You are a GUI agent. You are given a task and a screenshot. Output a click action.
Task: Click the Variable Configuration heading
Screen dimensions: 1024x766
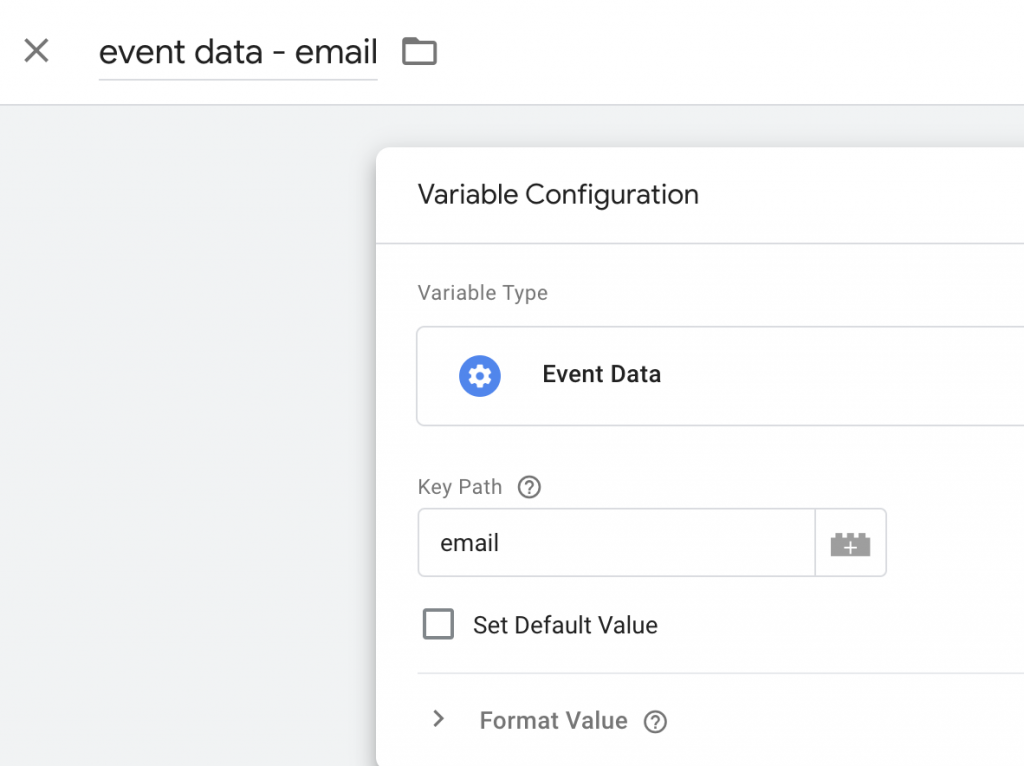pos(557,194)
